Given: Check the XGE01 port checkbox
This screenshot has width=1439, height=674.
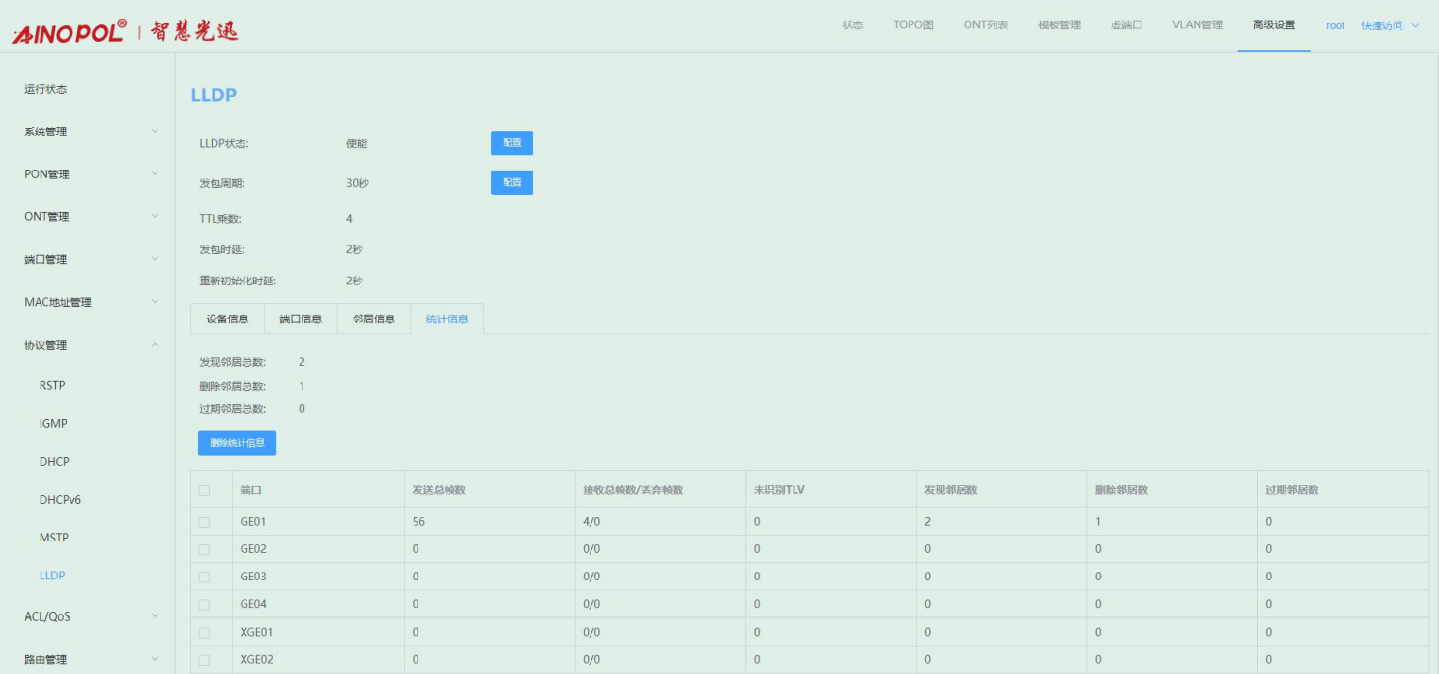Looking at the screenshot, I should (x=204, y=633).
